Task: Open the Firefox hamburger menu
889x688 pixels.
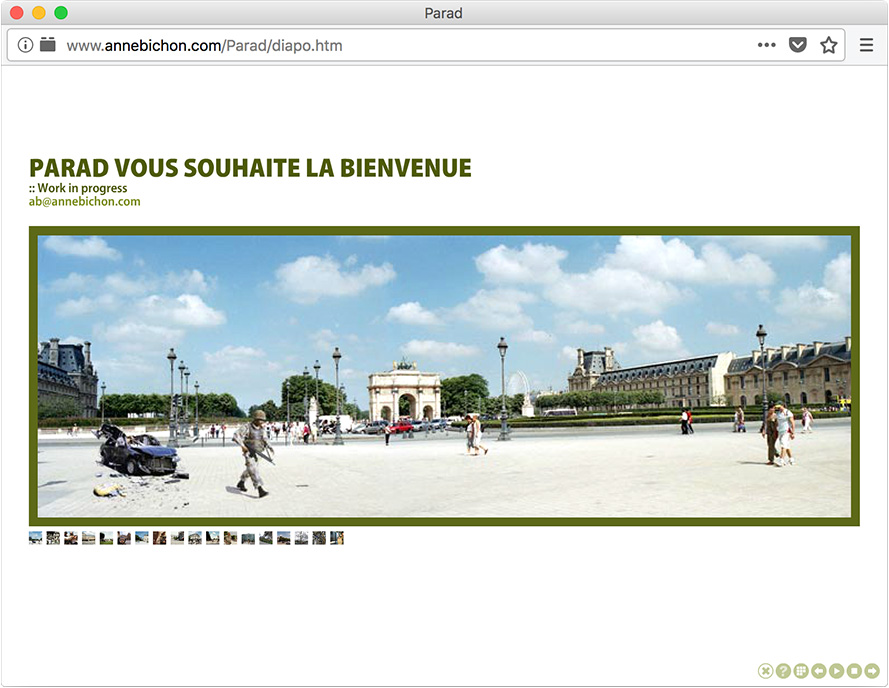Action: (866, 45)
